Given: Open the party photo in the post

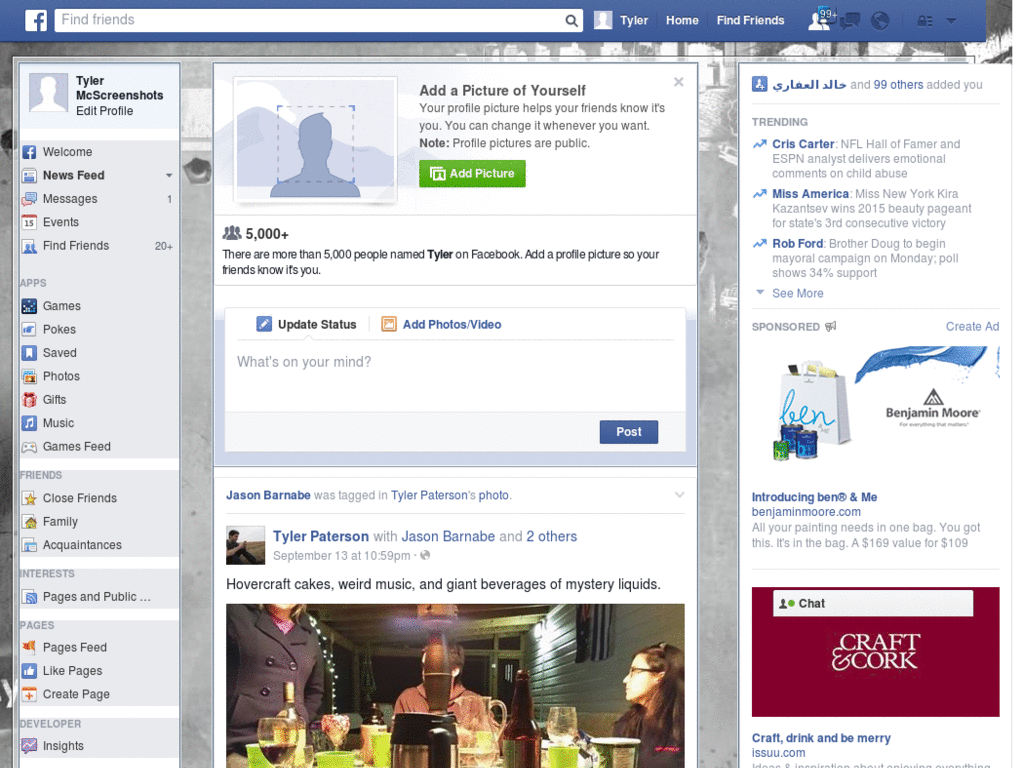Looking at the screenshot, I should [455, 686].
